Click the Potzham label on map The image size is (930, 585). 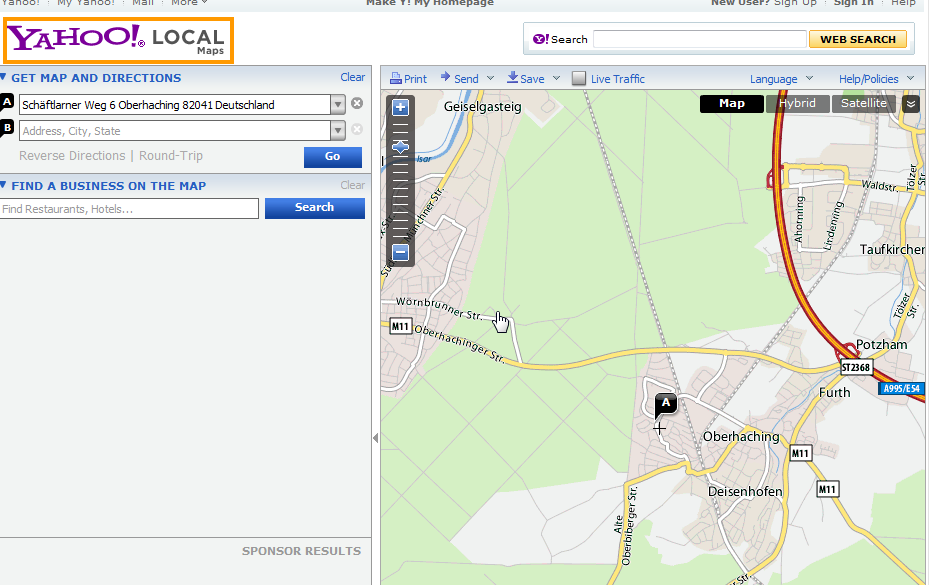[x=881, y=345]
